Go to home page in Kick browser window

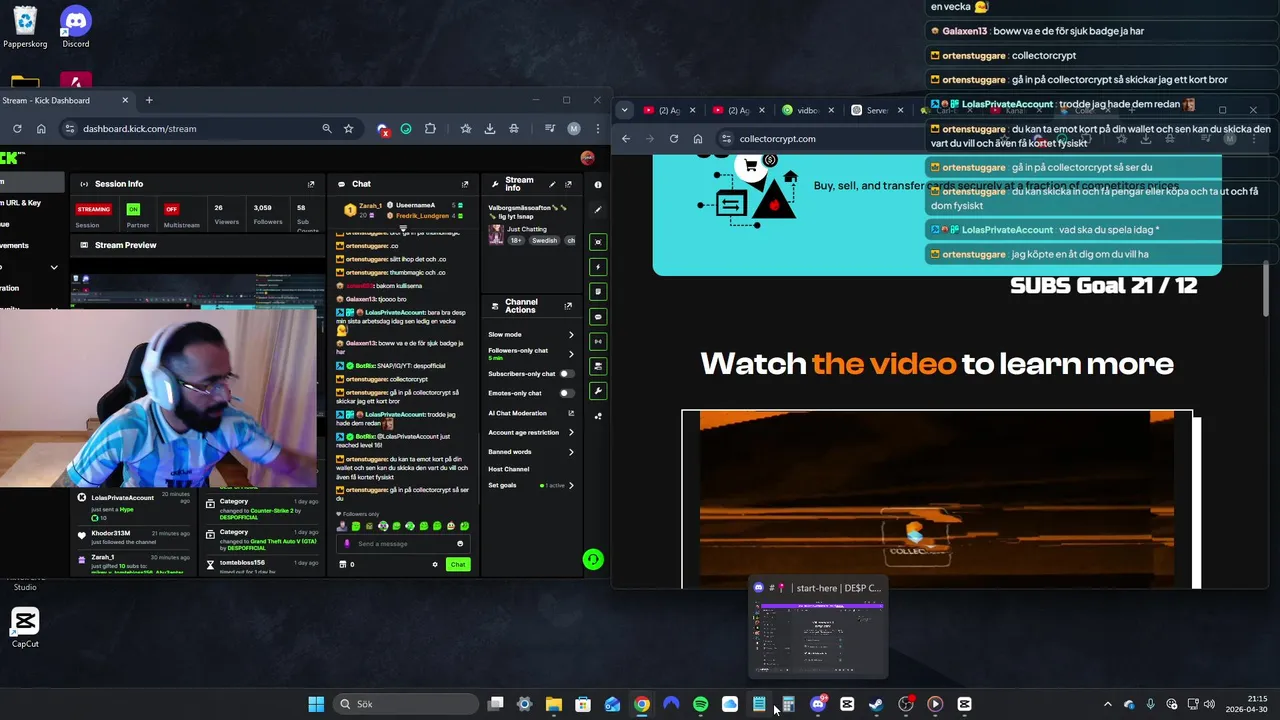coord(41,128)
